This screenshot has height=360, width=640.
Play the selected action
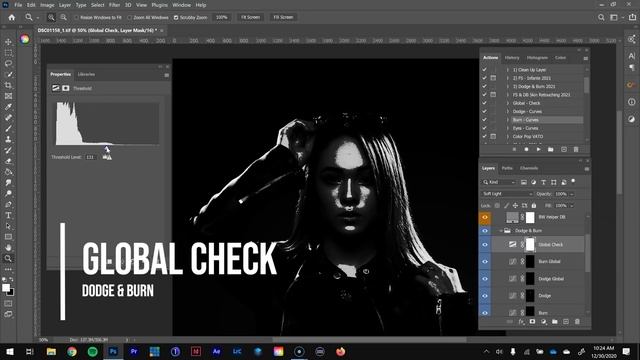point(538,149)
